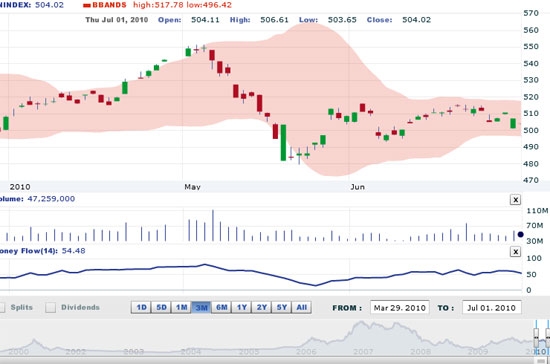Select the 2Y time range
This screenshot has height=364, width=550.
[262, 308]
